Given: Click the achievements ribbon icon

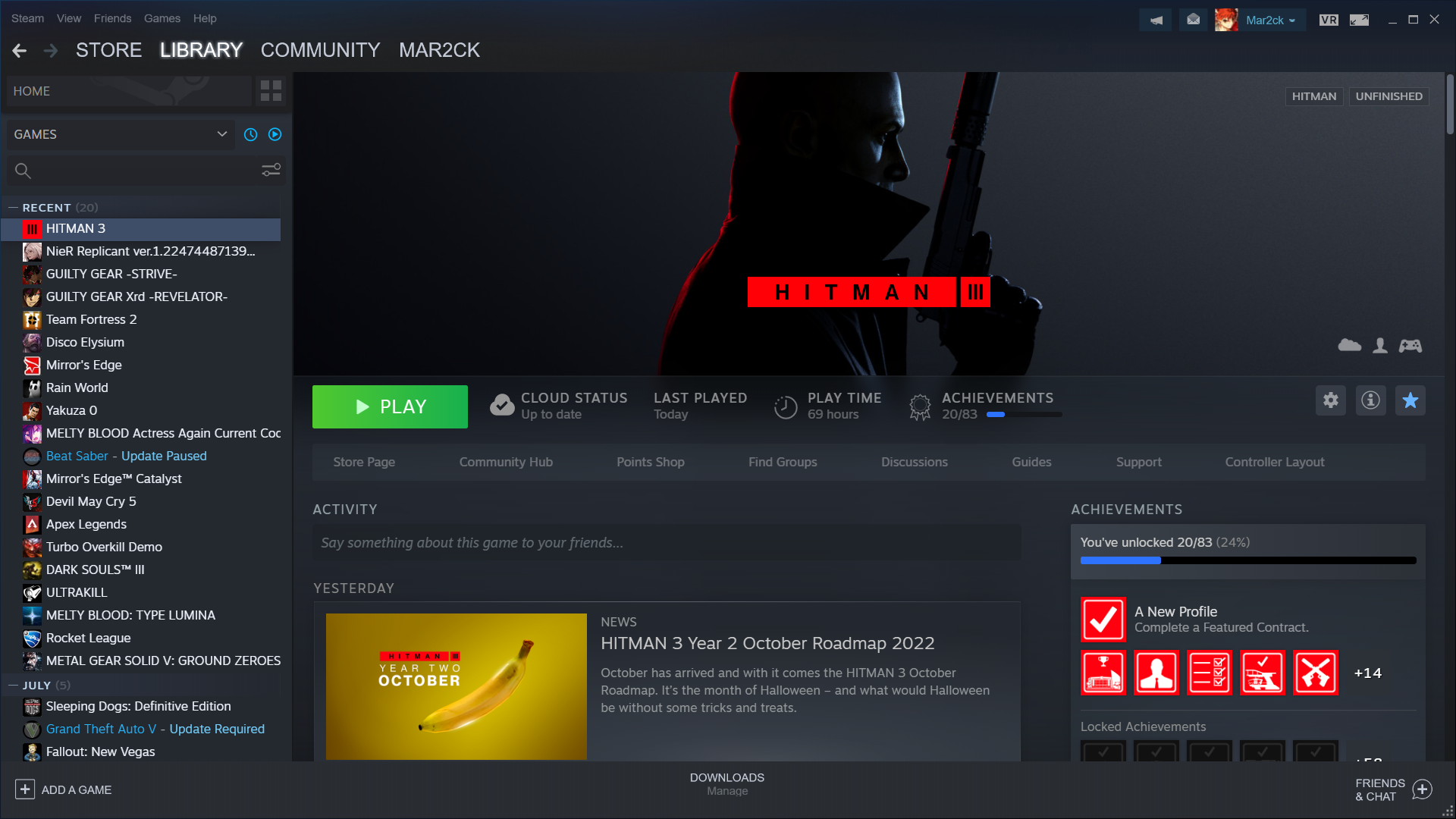Looking at the screenshot, I should 920,407.
